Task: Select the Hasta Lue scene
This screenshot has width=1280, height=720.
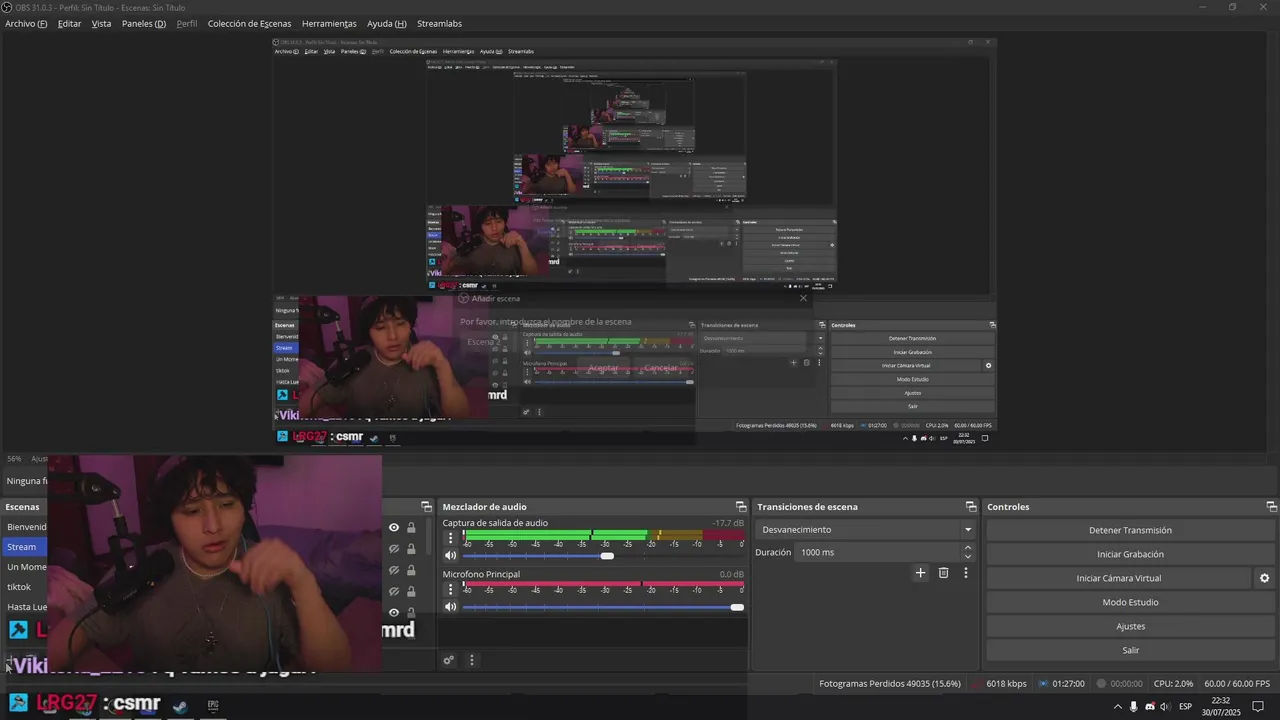Action: coord(26,607)
